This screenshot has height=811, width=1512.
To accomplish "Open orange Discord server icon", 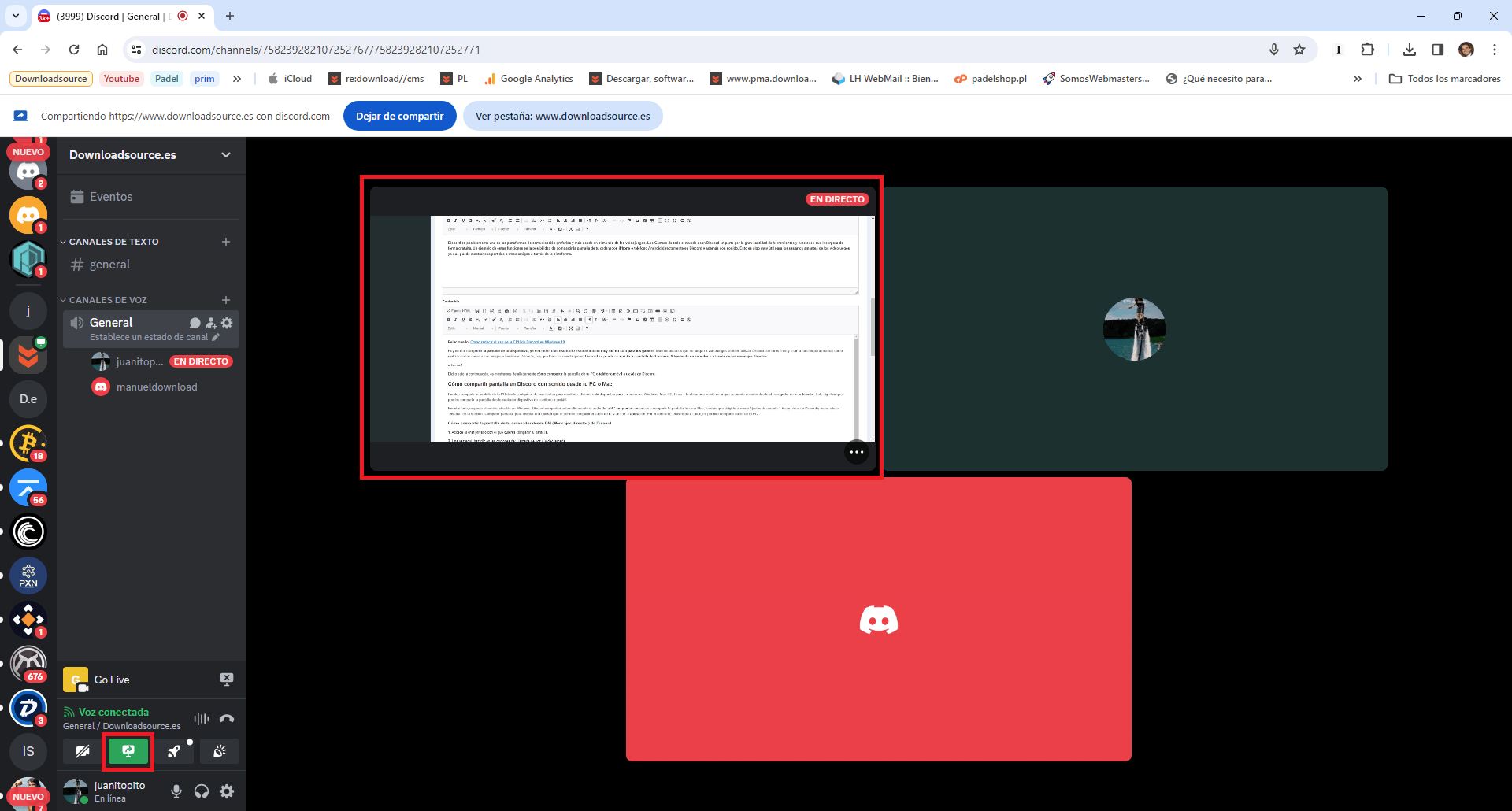I will pos(28,215).
